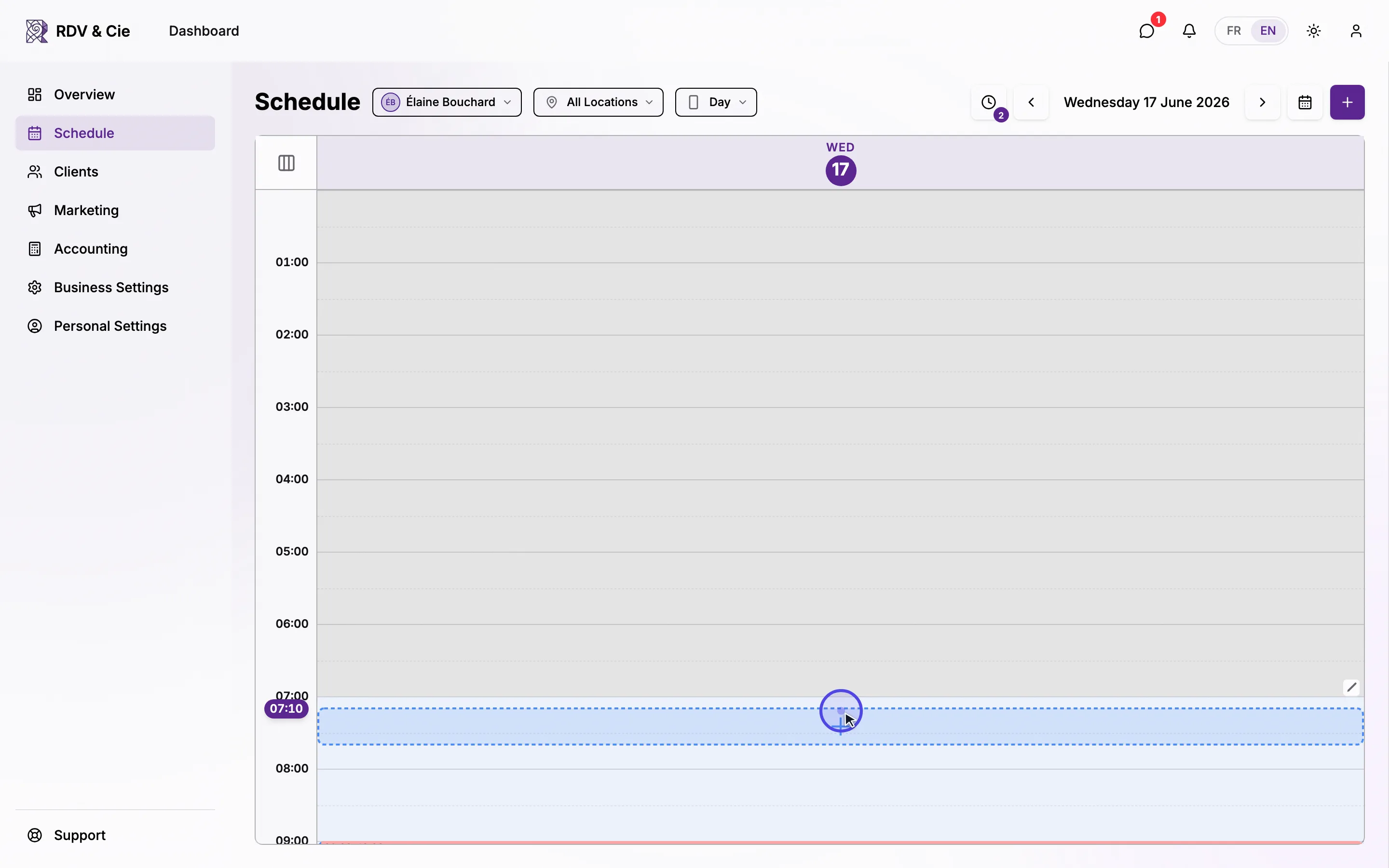Click the RDV & Cie logo icon
Viewport: 1389px width, 868px height.
[x=37, y=31]
